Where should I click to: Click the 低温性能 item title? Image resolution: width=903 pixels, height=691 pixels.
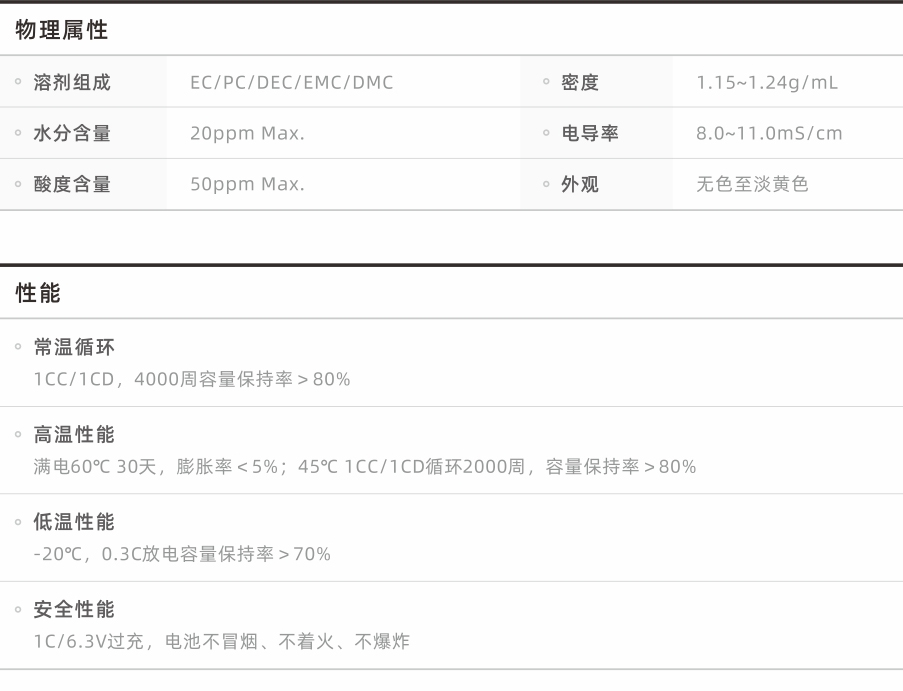(x=75, y=522)
